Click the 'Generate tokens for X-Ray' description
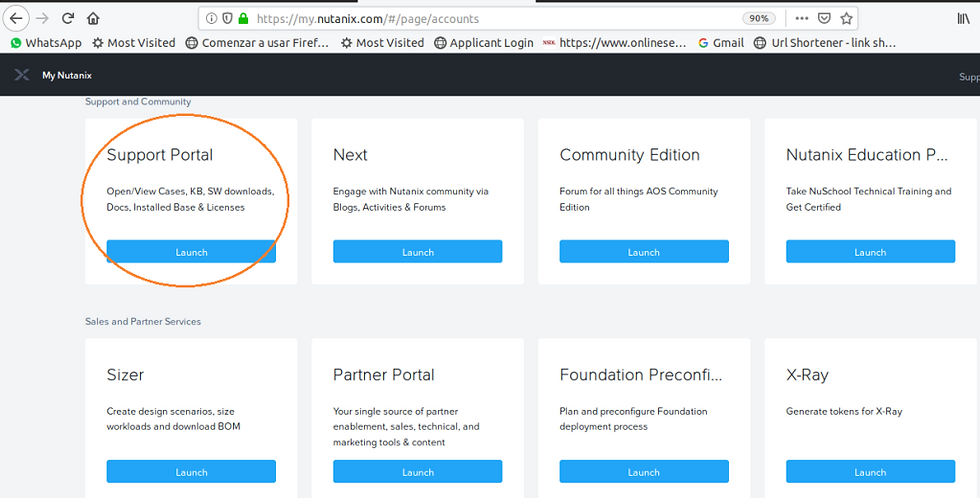Screen dimensions: 980x498 [844, 411]
